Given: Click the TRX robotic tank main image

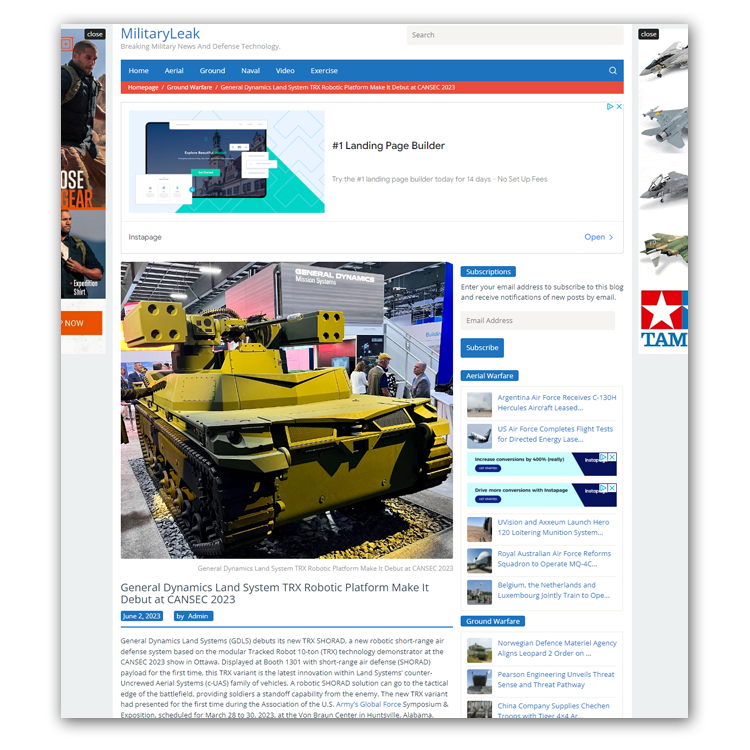Looking at the screenshot, I should (287, 410).
